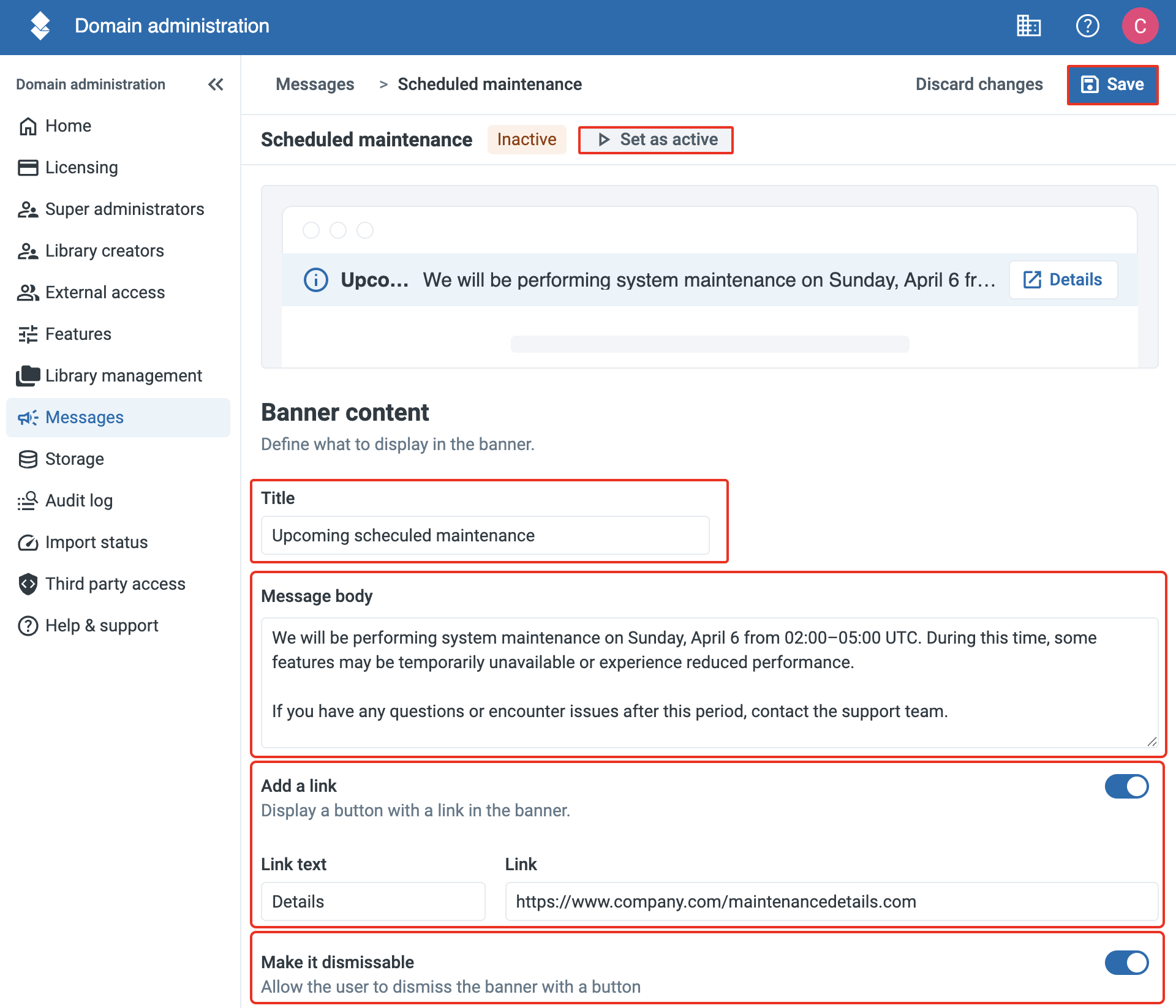Click info icon in banner preview
Image resolution: width=1176 pixels, height=1008 pixels.
(x=316, y=280)
